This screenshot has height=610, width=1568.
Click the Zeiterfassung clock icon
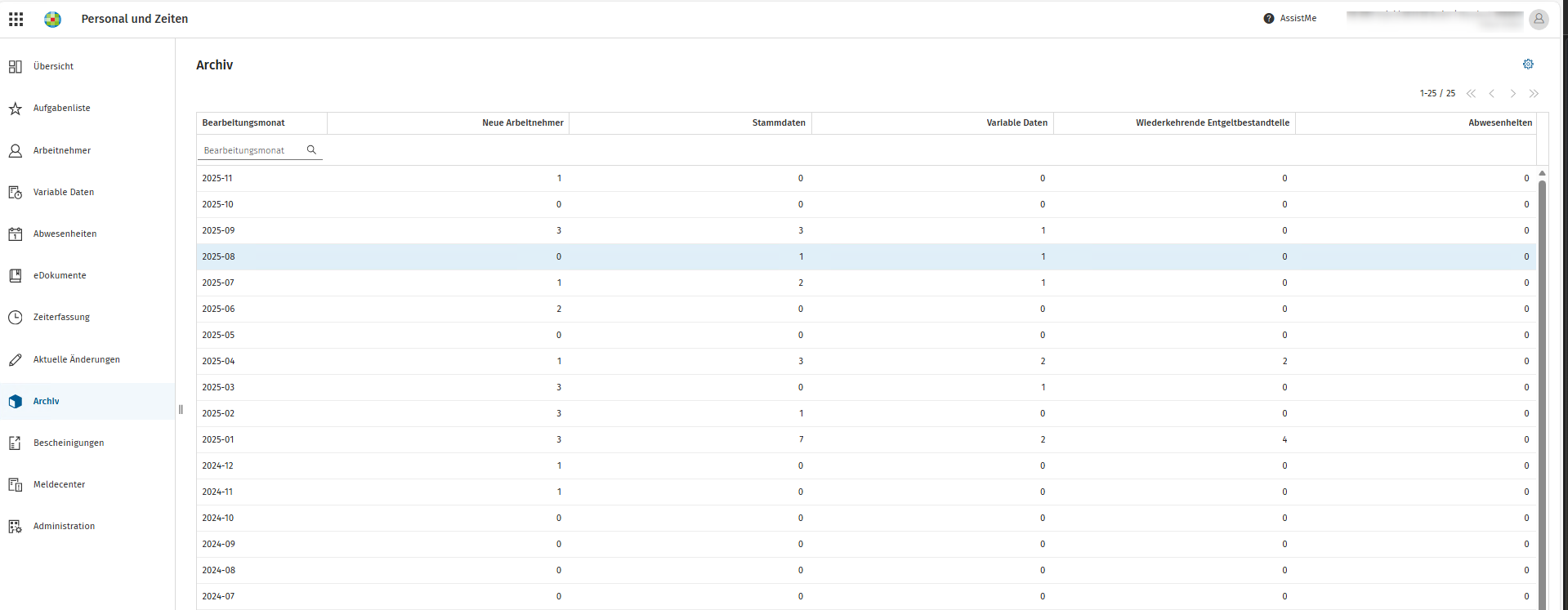click(x=16, y=317)
